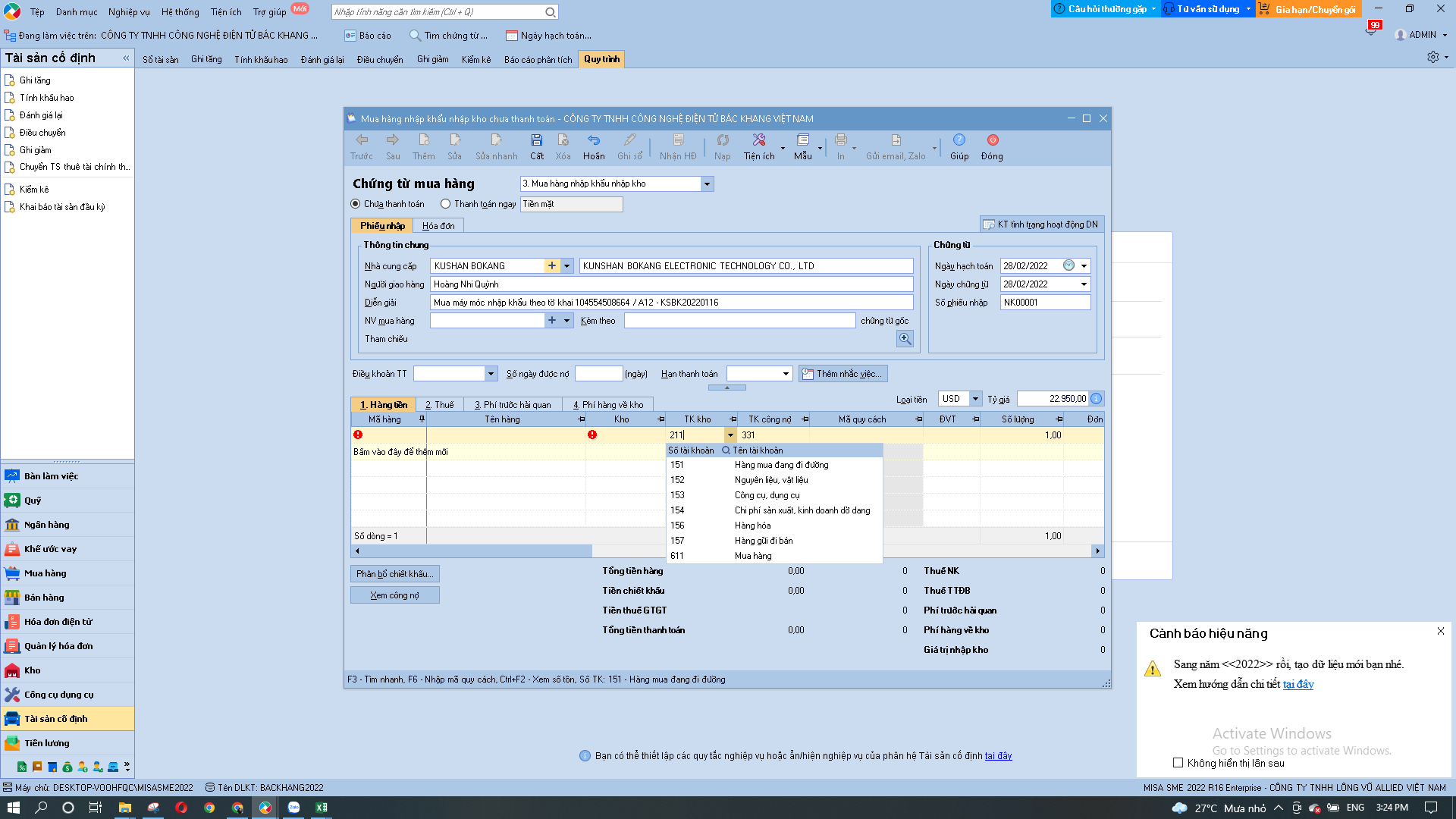Add new supplier with plus icon
The height and width of the screenshot is (819, 1456).
pos(552,266)
